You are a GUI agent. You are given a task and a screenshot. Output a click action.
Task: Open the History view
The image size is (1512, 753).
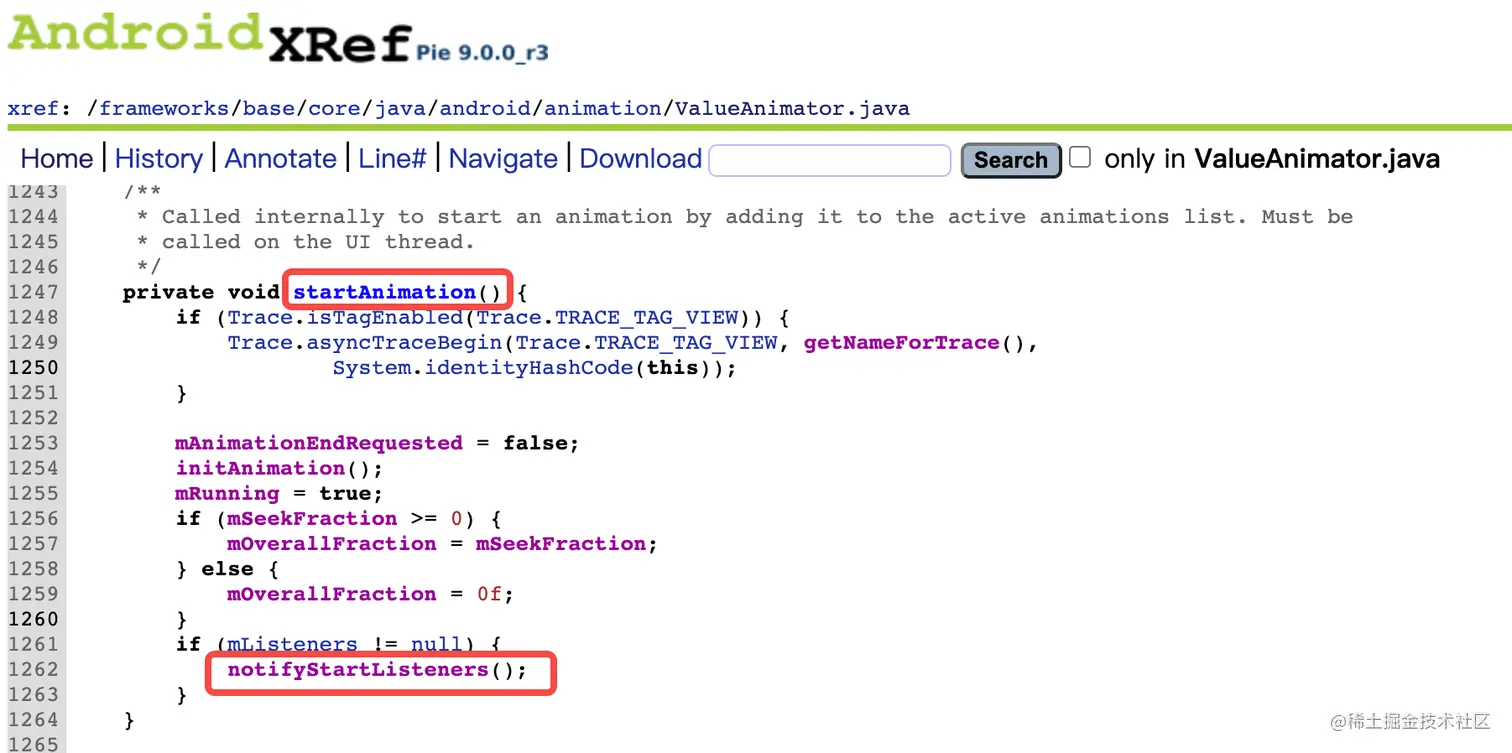pyautogui.click(x=158, y=159)
